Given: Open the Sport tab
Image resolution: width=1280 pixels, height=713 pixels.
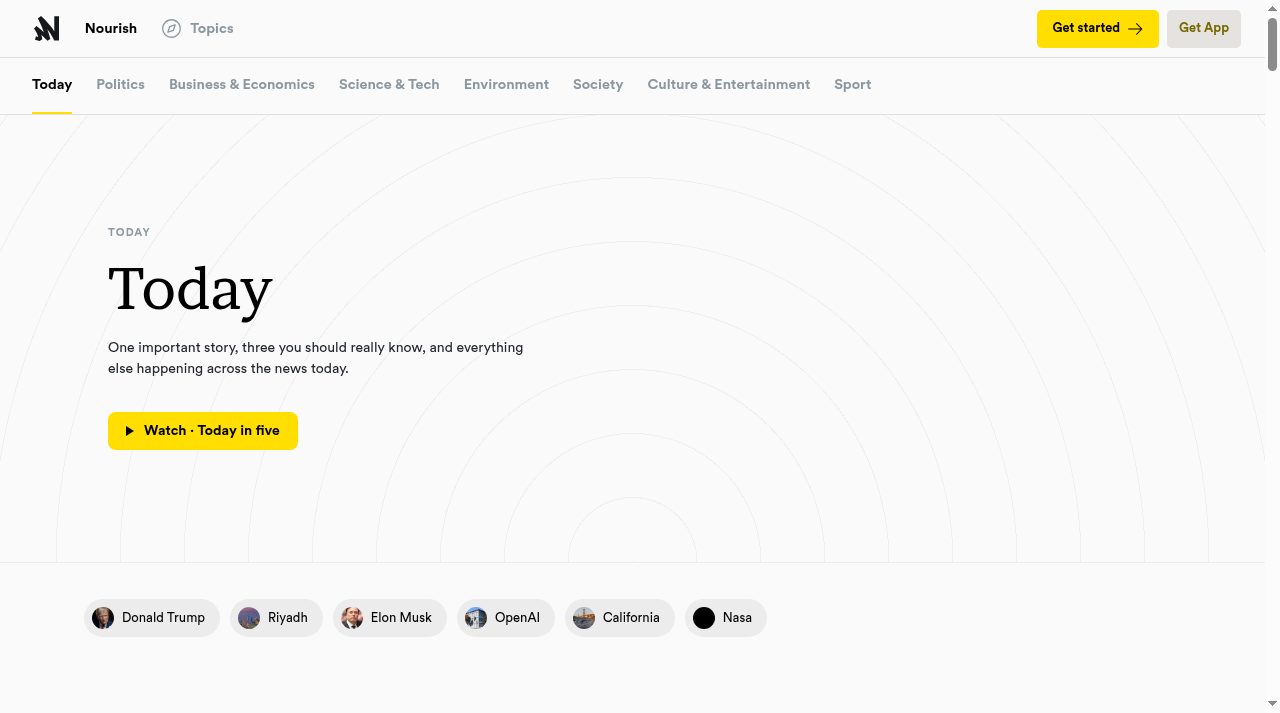Looking at the screenshot, I should (853, 85).
